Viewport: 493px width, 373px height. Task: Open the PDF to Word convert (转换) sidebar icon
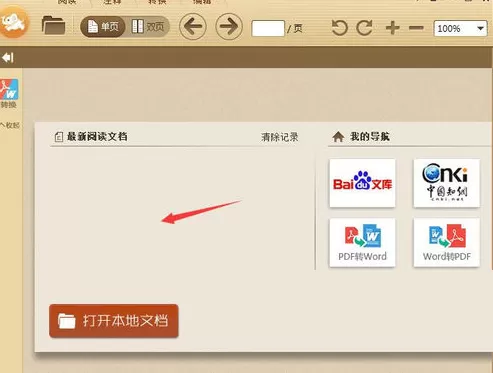(9, 94)
